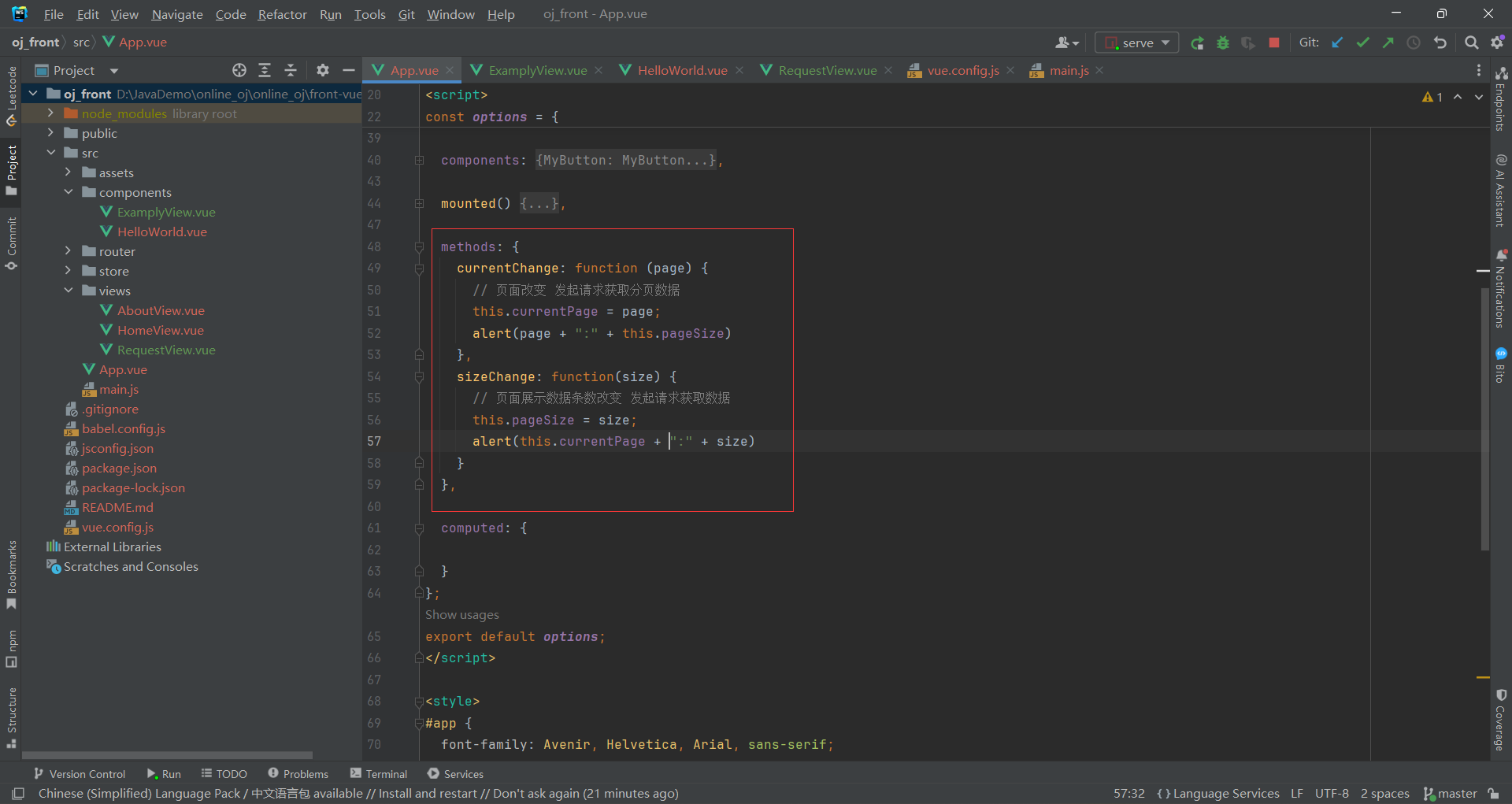
Task: Collapse the src folder
Action: click(50, 153)
